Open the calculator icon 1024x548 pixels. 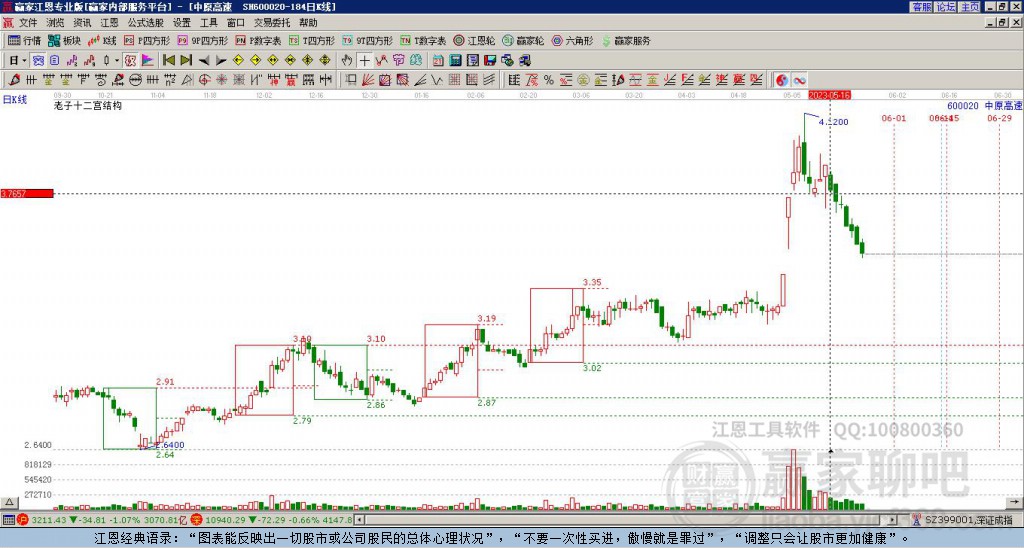pyautogui.click(x=455, y=60)
